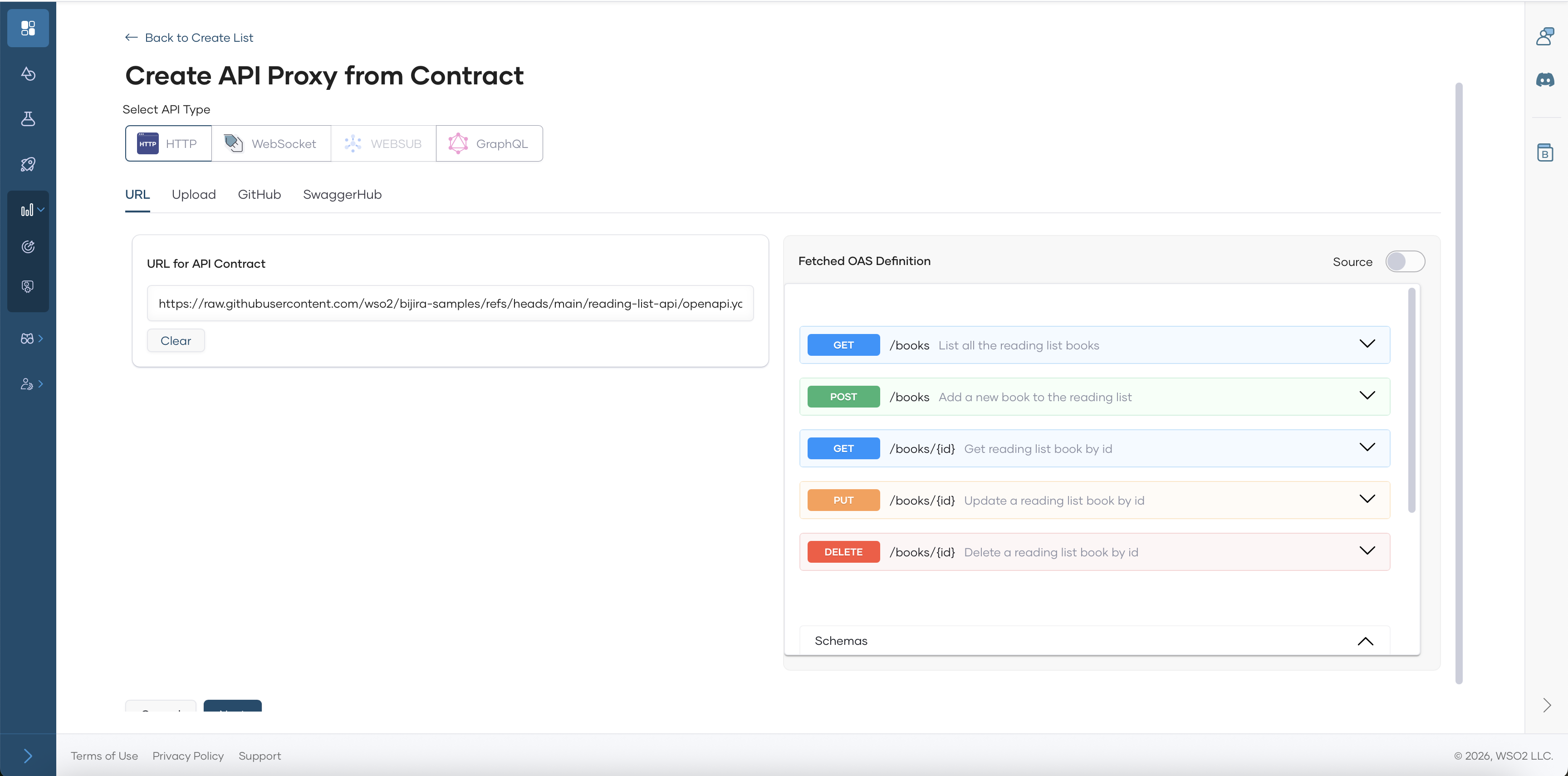
Task: Open the flask test icon in sidebar
Action: click(28, 119)
